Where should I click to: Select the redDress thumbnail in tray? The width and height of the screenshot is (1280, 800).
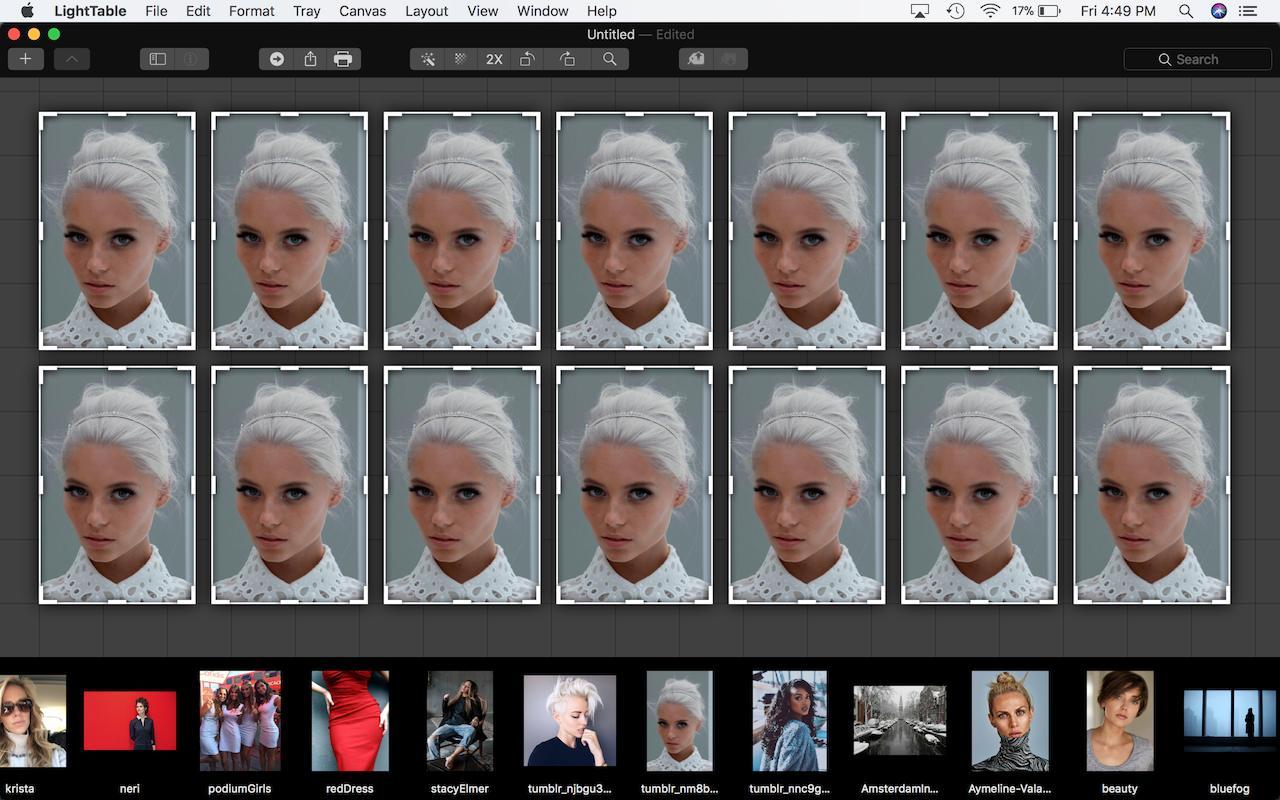click(350, 720)
